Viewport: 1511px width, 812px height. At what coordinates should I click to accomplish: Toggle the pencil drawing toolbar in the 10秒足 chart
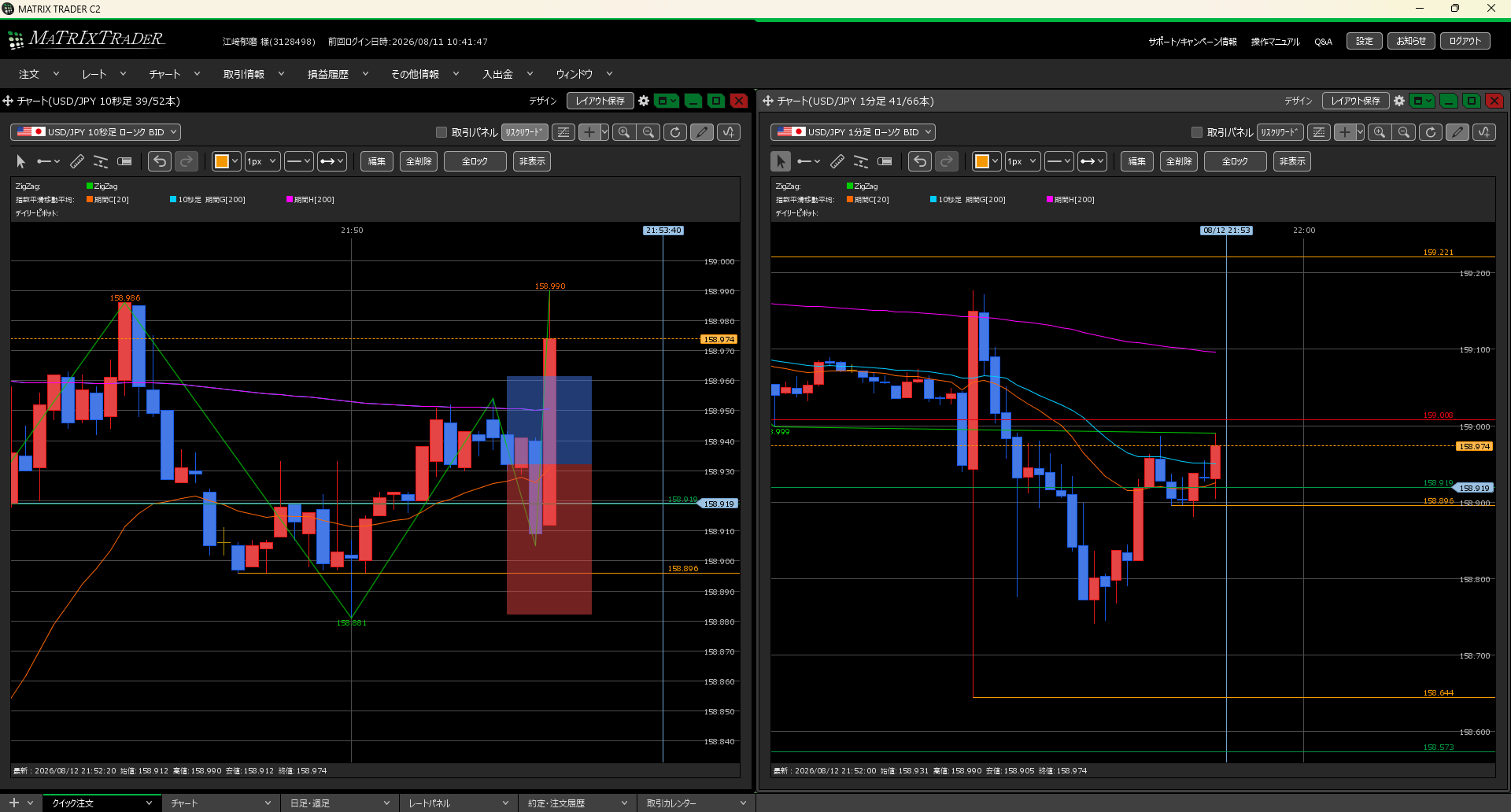(702, 132)
